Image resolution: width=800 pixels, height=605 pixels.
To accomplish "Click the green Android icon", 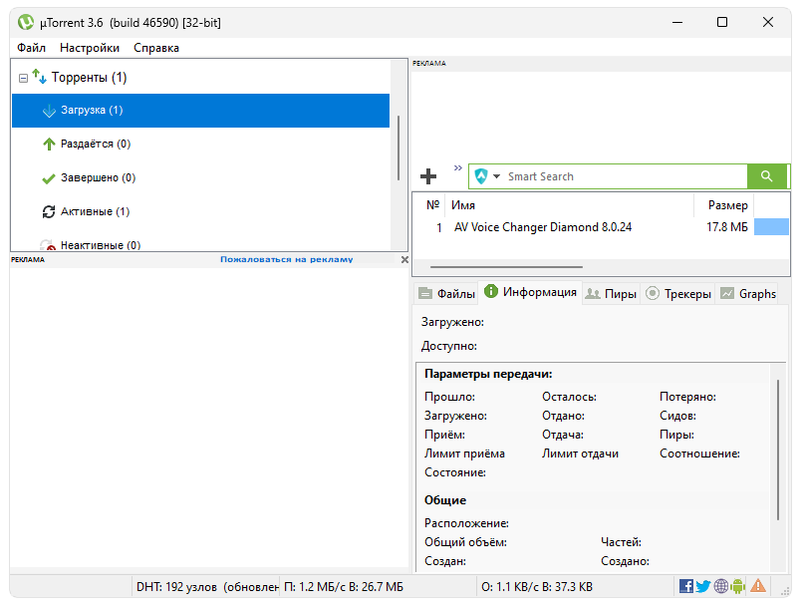I will pos(739,586).
